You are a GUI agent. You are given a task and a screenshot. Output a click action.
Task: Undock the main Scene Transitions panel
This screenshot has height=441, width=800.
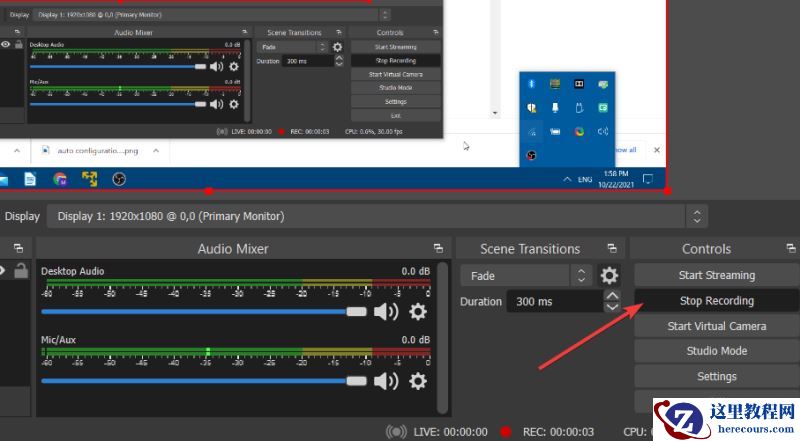tap(612, 249)
